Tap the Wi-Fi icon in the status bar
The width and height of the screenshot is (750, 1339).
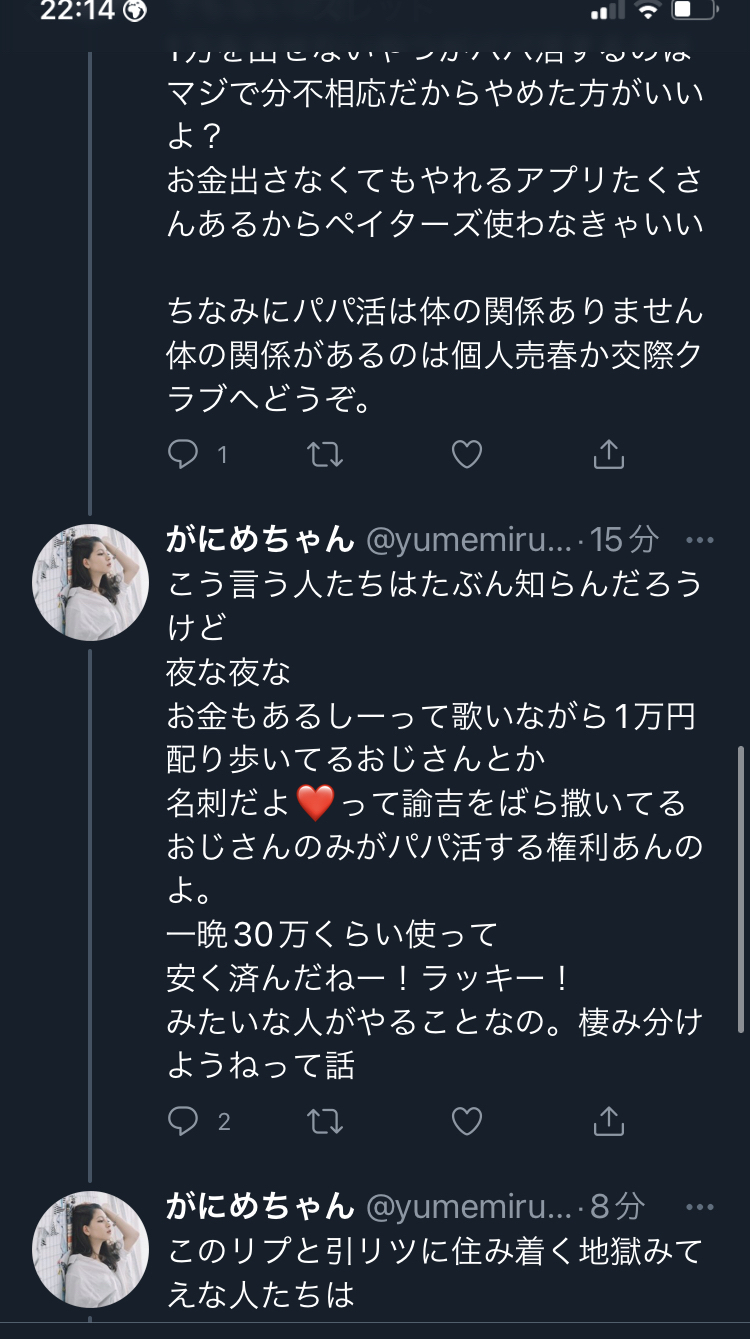point(649,12)
